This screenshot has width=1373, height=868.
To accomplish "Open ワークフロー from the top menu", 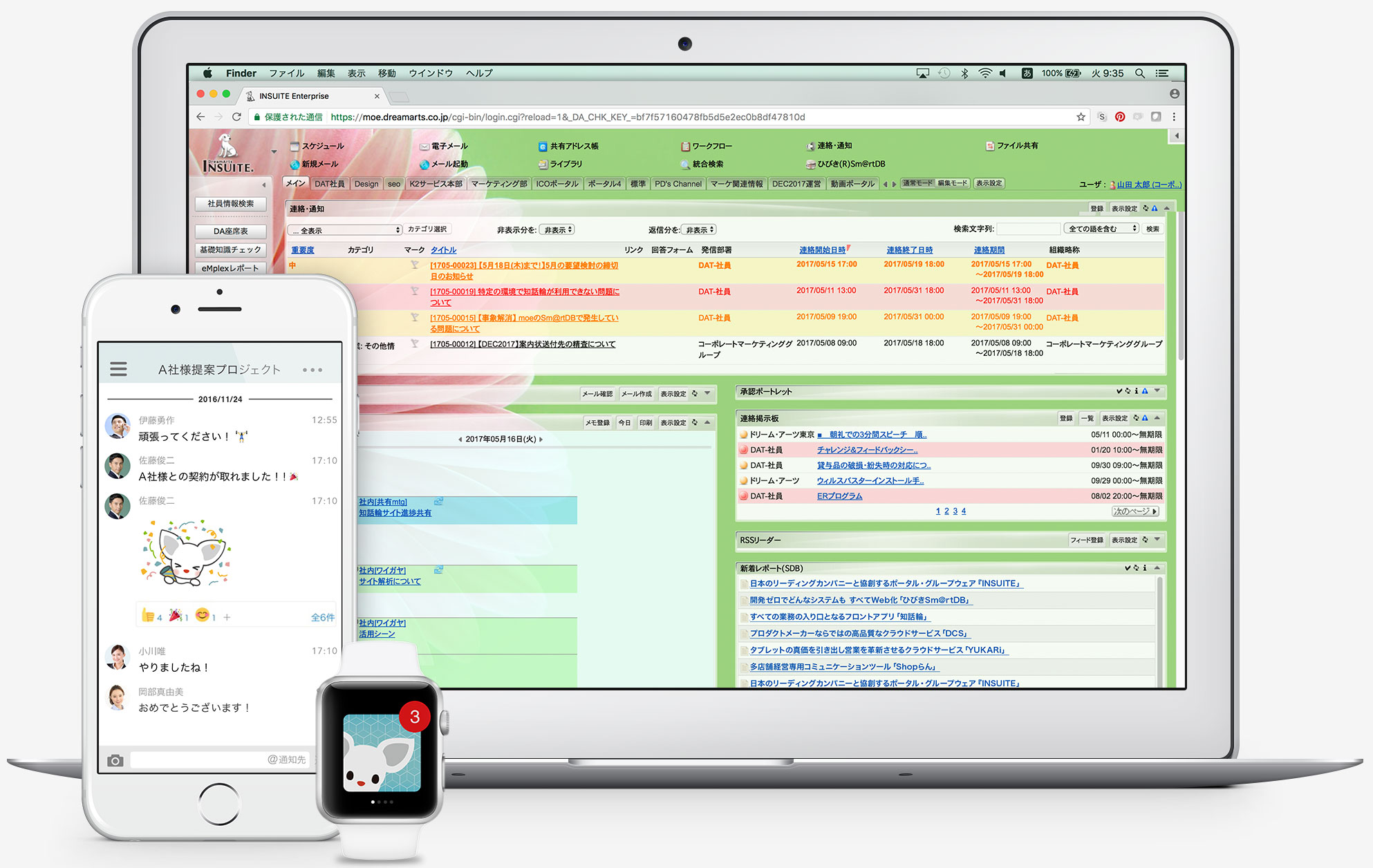I will coord(707,146).
